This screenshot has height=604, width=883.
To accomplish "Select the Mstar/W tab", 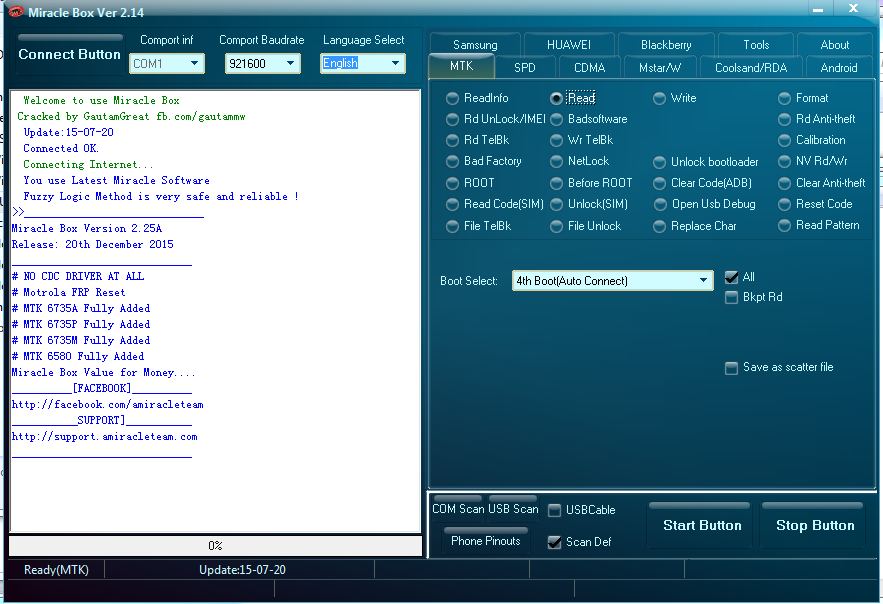I will (659, 68).
